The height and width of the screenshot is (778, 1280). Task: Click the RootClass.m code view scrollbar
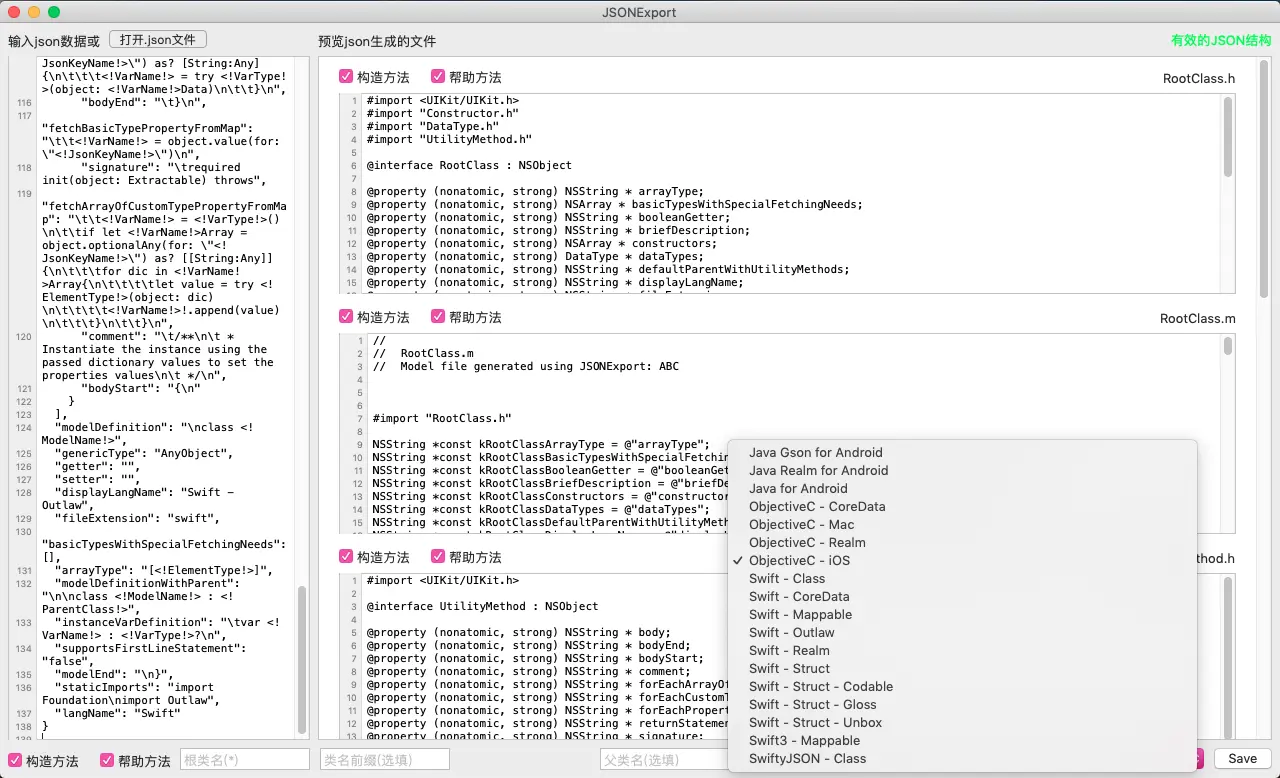coord(1228,346)
